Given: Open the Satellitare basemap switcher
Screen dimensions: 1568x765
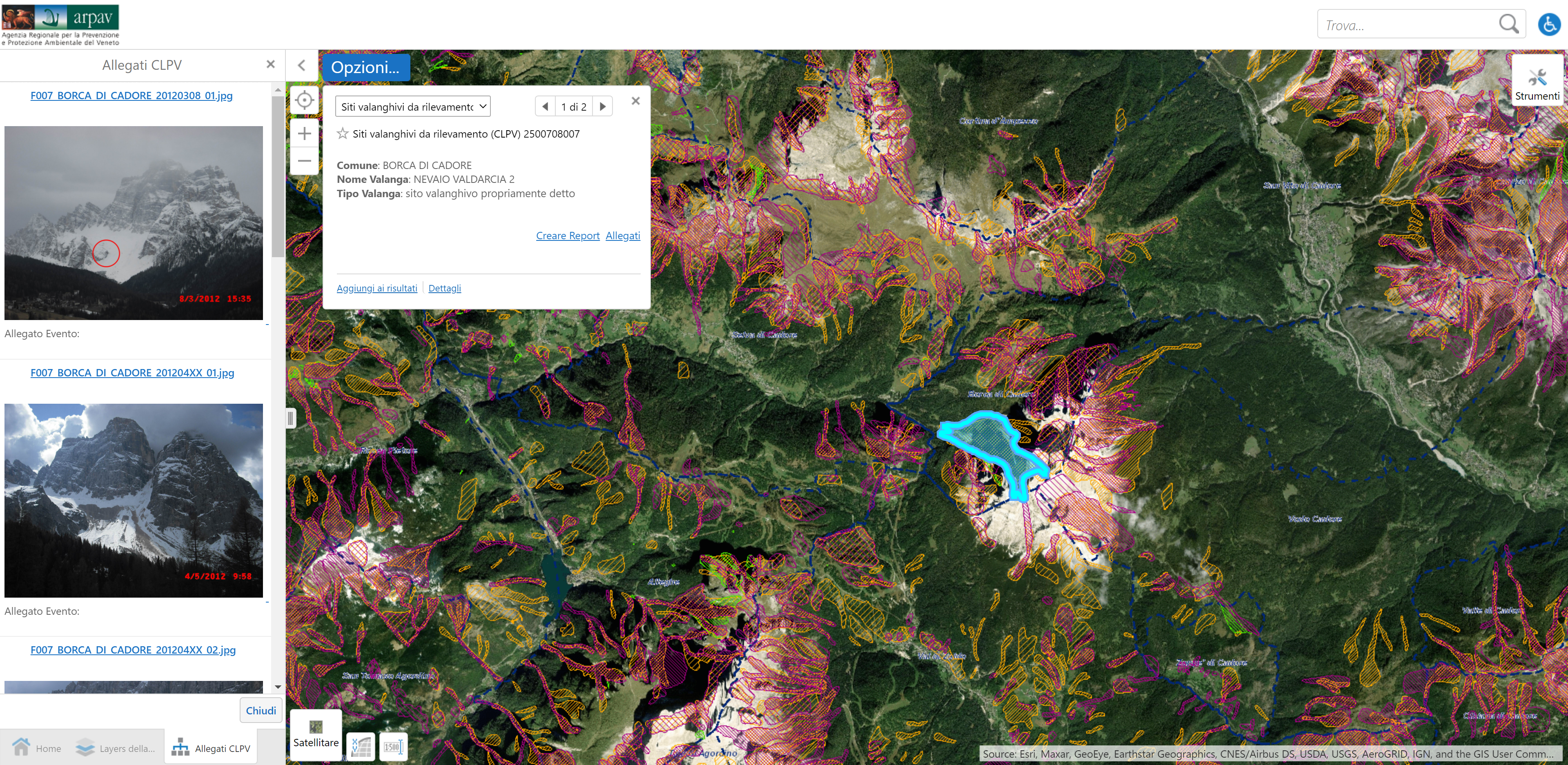Looking at the screenshot, I should click(316, 734).
